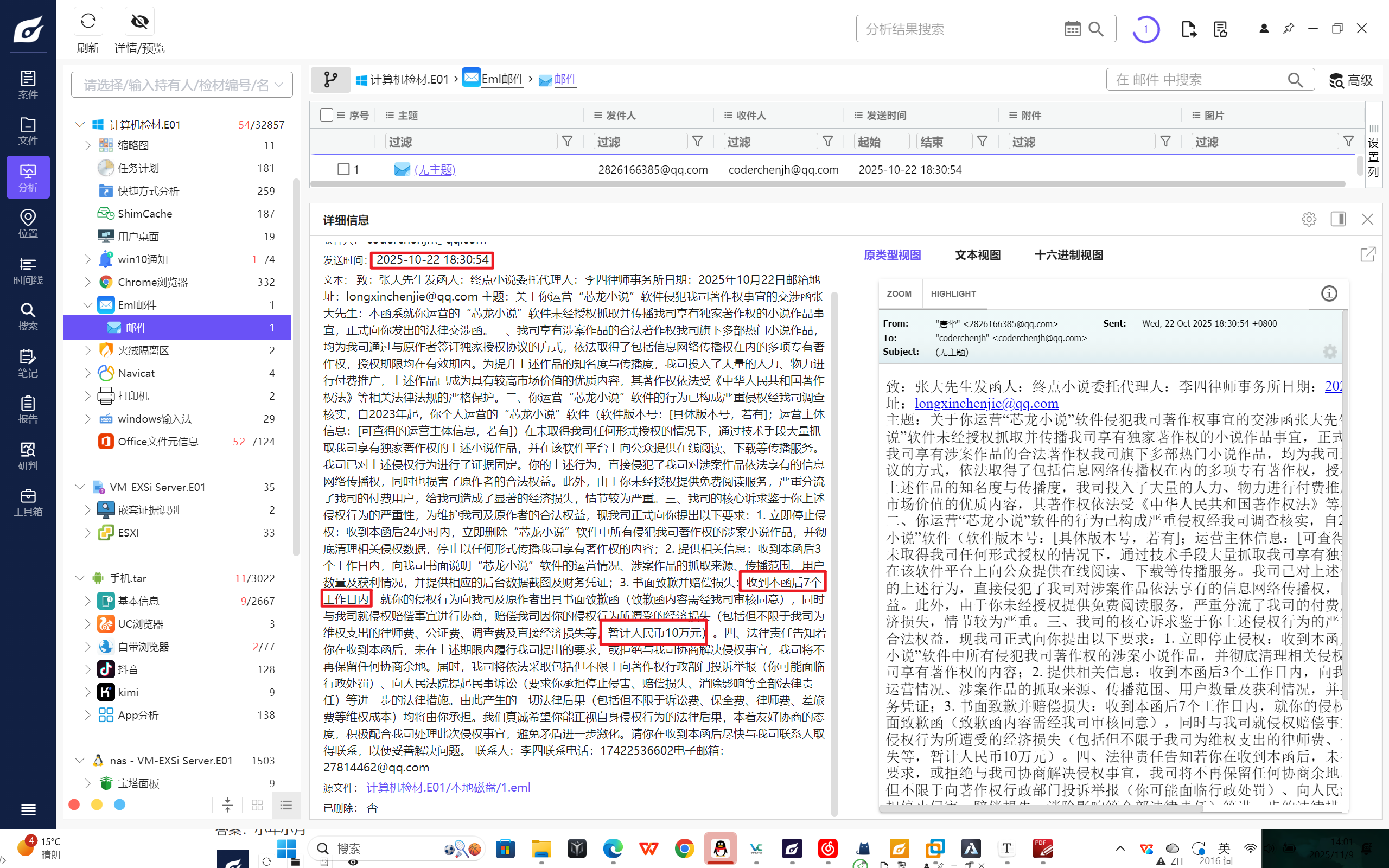Viewport: 1389px width, 868px height.
Task: Click the detail panel settings gear
Action: (1309, 219)
